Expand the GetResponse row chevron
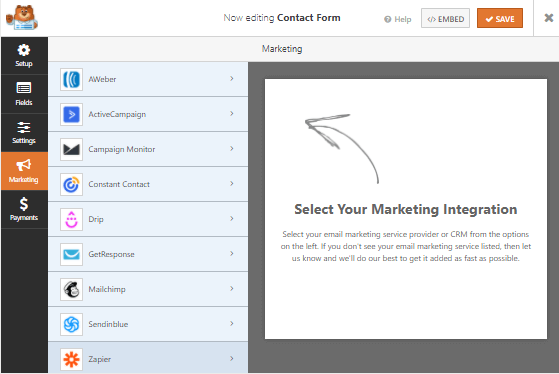The width and height of the screenshot is (559, 374). [x=232, y=253]
